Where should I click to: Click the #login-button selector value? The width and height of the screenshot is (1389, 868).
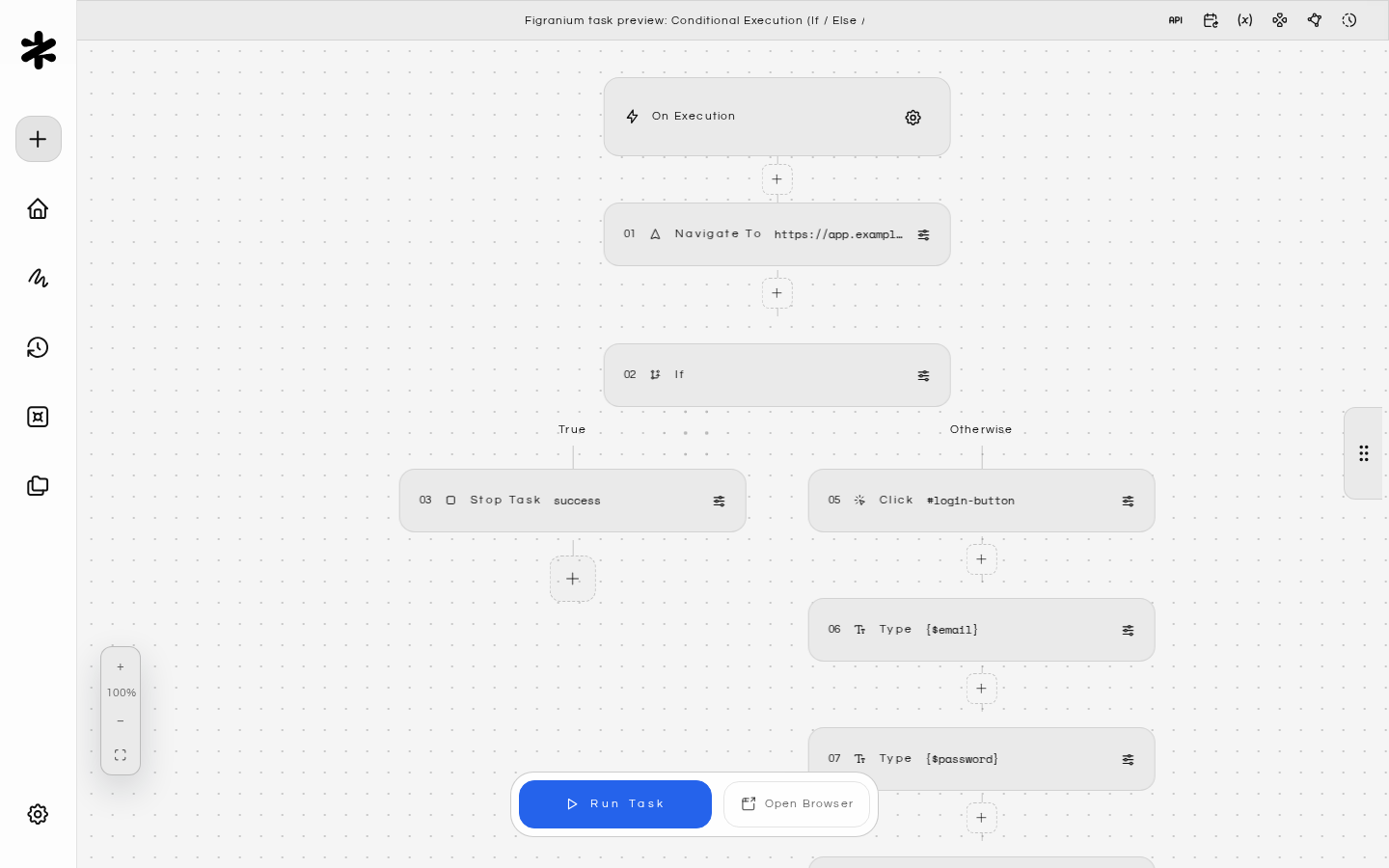click(970, 502)
